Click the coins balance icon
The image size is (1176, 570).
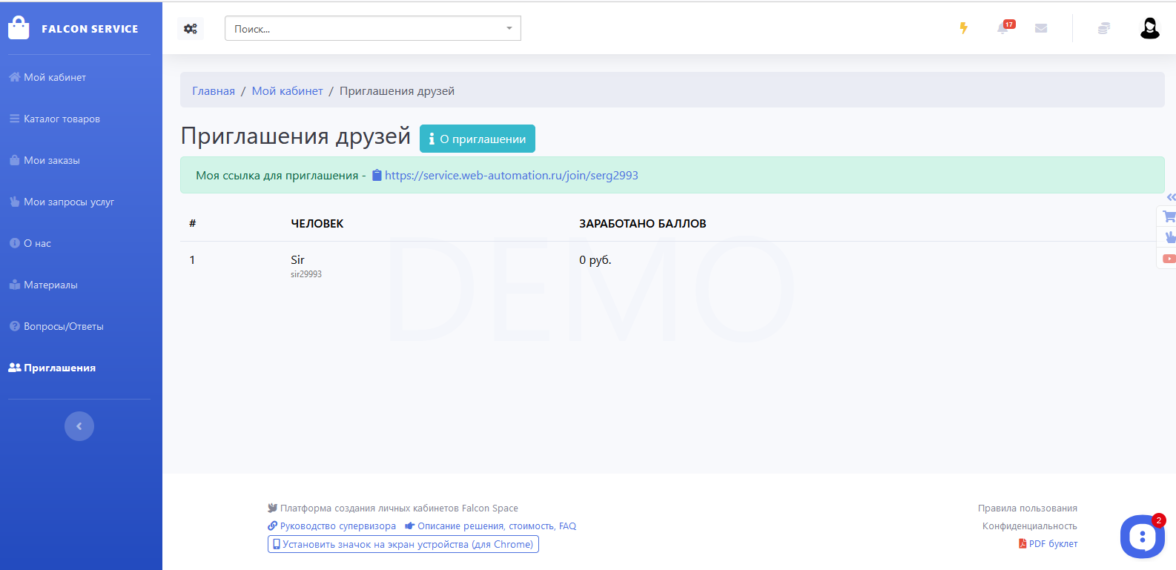coord(1104,28)
